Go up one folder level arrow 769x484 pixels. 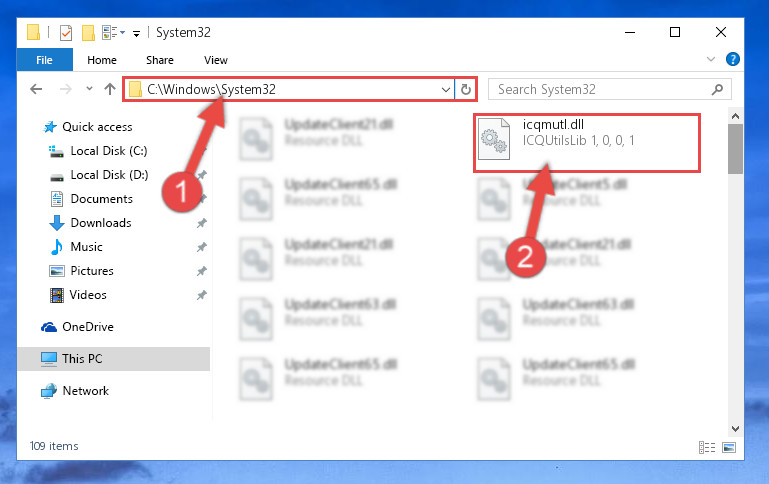110,89
